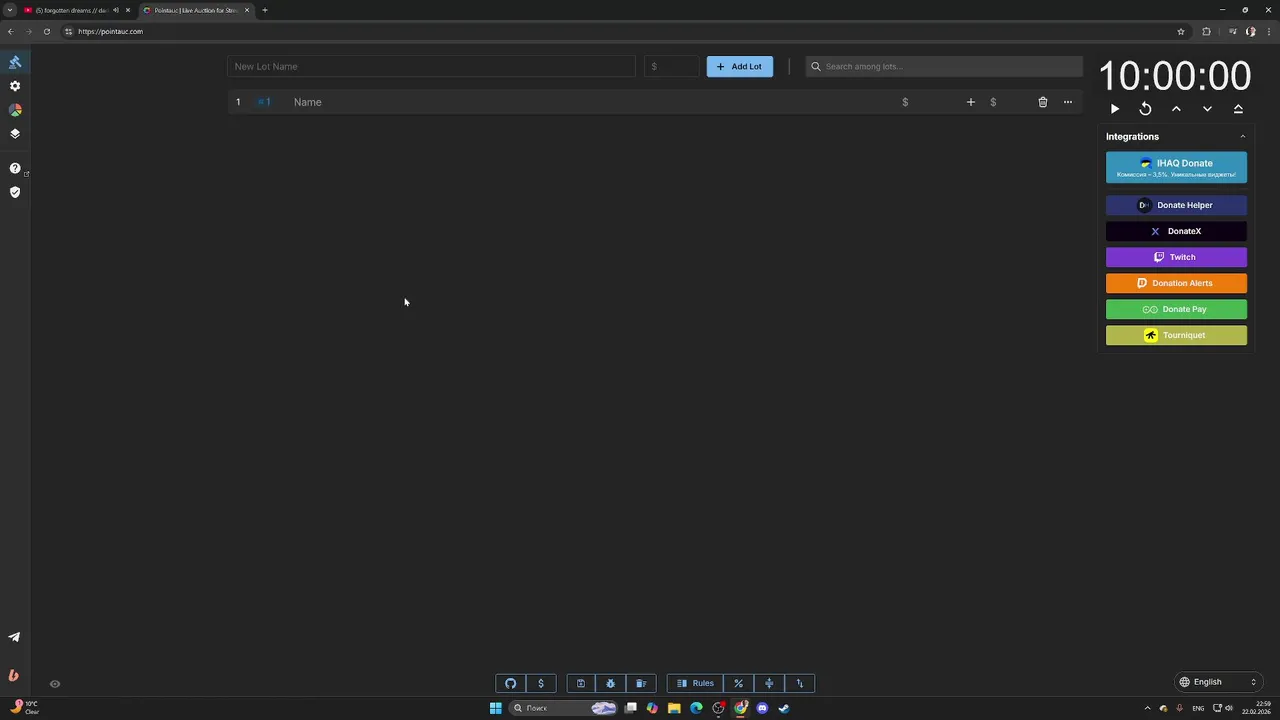
Task: Open the help question mark icon
Action: point(15,168)
